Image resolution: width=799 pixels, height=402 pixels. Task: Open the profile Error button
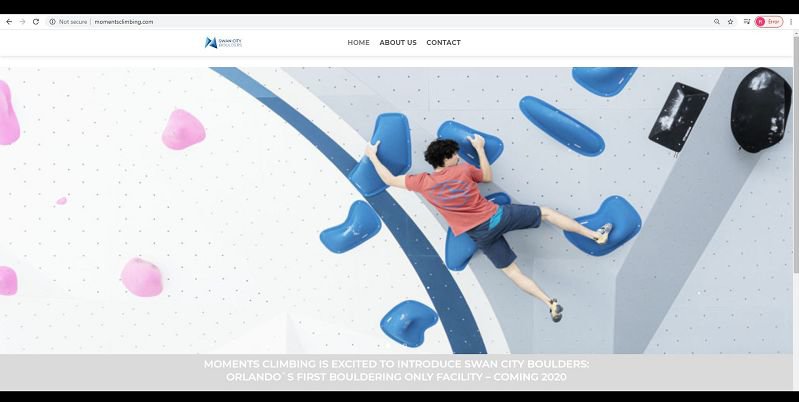pyautogui.click(x=769, y=22)
